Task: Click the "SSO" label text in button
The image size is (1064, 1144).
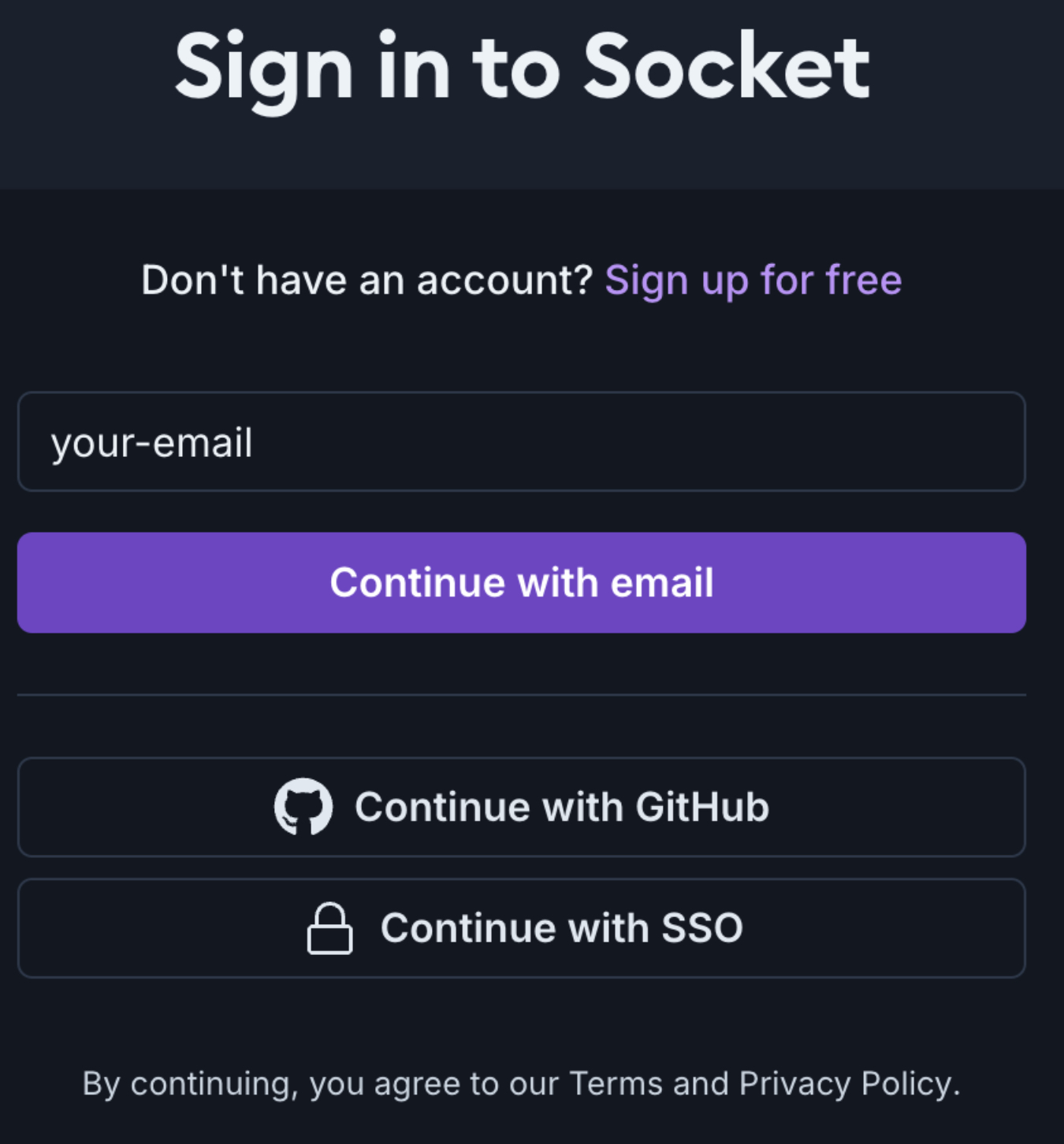Action: click(x=702, y=928)
